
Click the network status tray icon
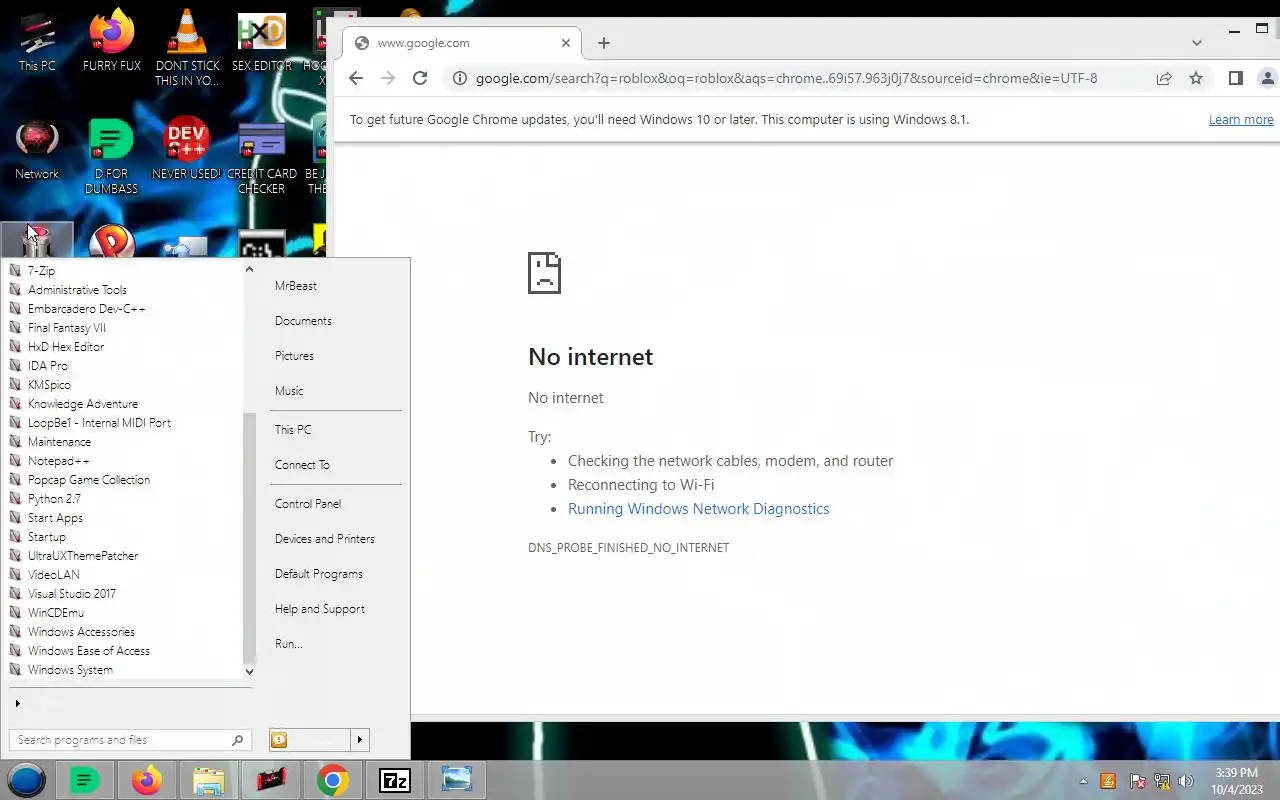coord(1162,781)
